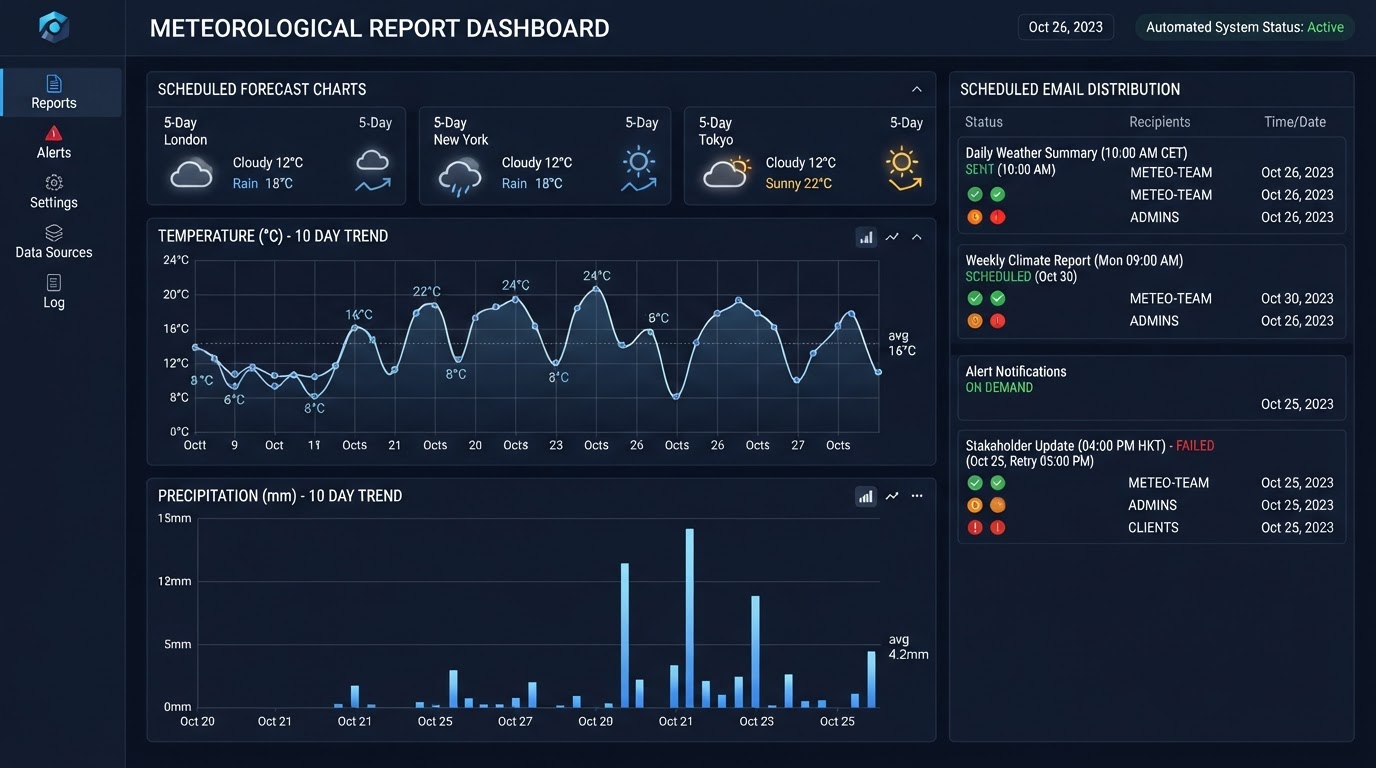This screenshot has height=768, width=1376.
Task: Switch temperature chart to bar view
Action: 866,237
